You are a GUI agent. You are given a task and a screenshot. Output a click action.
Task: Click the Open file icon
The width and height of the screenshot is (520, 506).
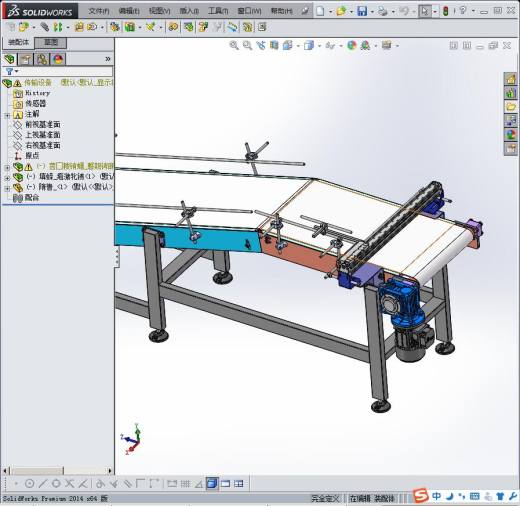(341, 11)
